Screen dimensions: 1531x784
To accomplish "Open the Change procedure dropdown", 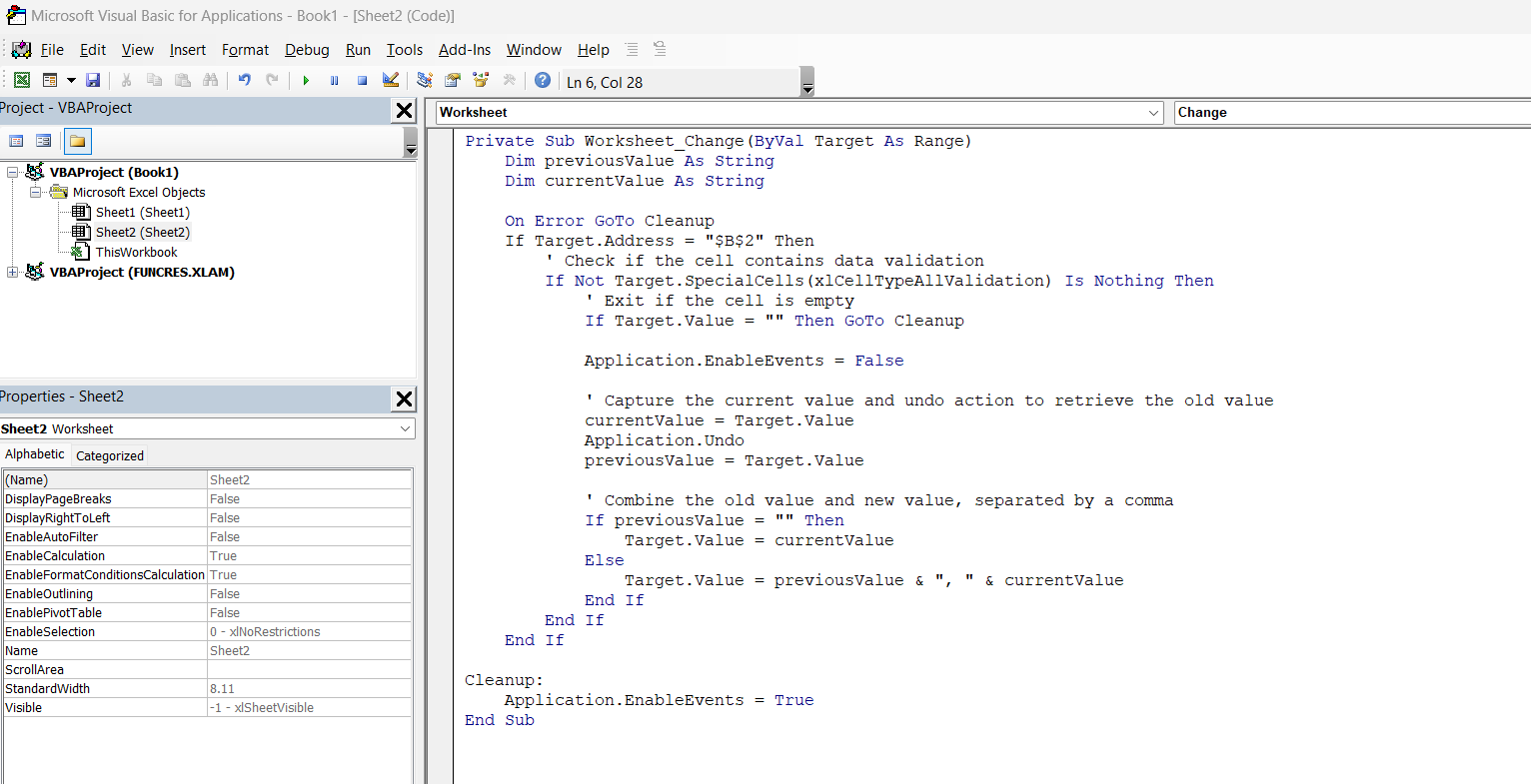I will [x=1352, y=113].
